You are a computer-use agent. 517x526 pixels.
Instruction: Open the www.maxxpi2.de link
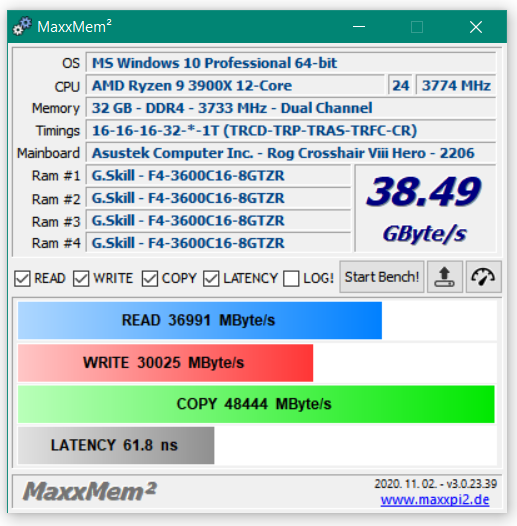[435, 500]
